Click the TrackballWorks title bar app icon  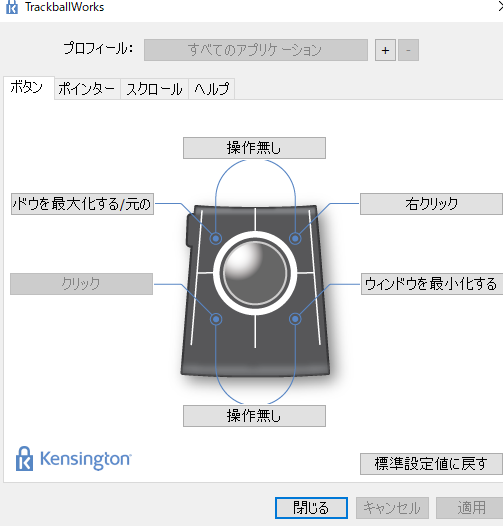(x=12, y=7)
